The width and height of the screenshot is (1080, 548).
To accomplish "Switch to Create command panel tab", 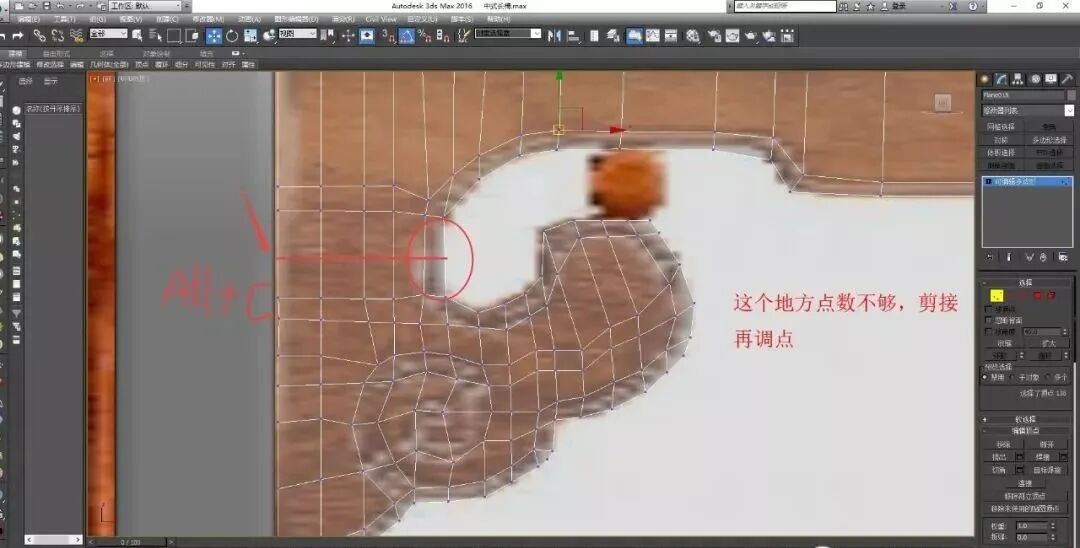I will (985, 79).
